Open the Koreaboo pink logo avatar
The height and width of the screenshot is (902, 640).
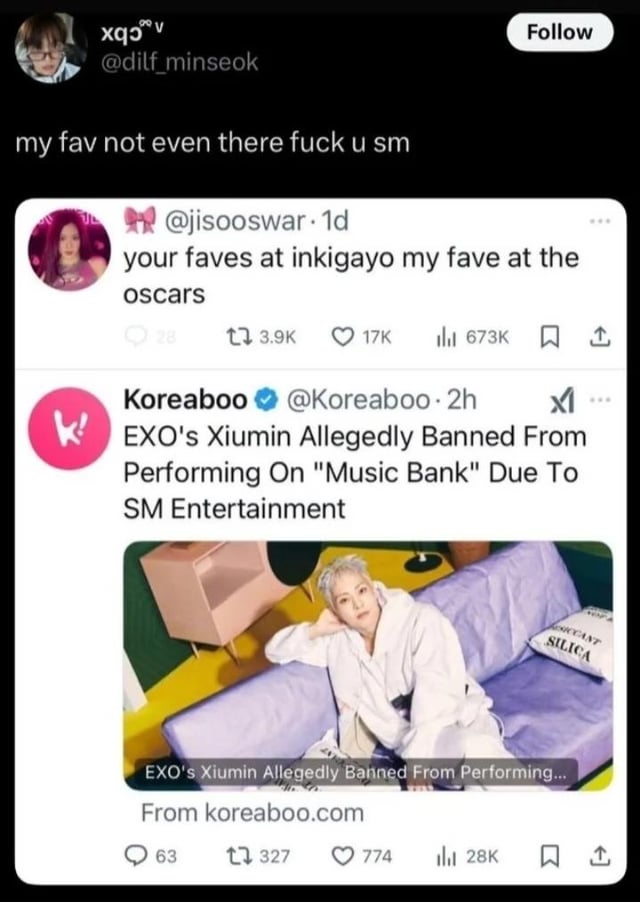(x=70, y=429)
